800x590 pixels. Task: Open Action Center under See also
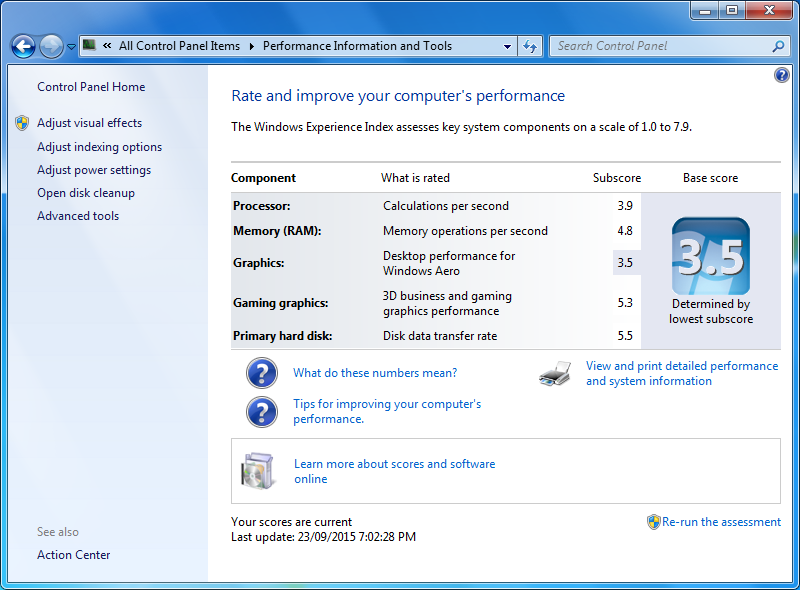[73, 555]
